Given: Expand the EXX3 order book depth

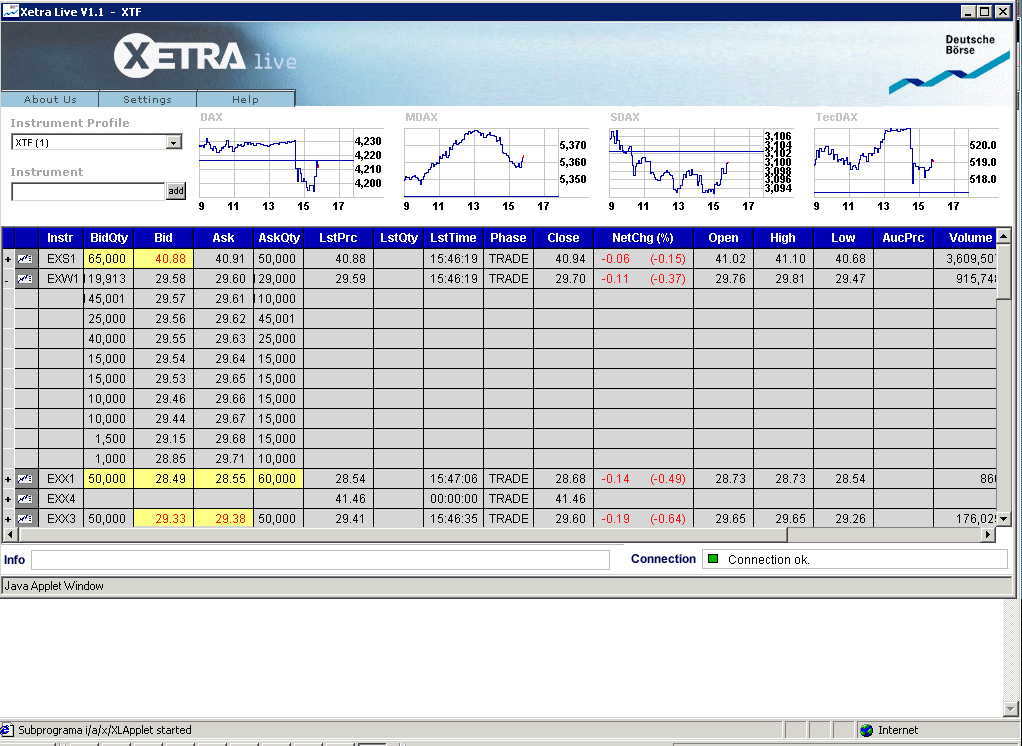Looking at the screenshot, I should pyautogui.click(x=8, y=519).
